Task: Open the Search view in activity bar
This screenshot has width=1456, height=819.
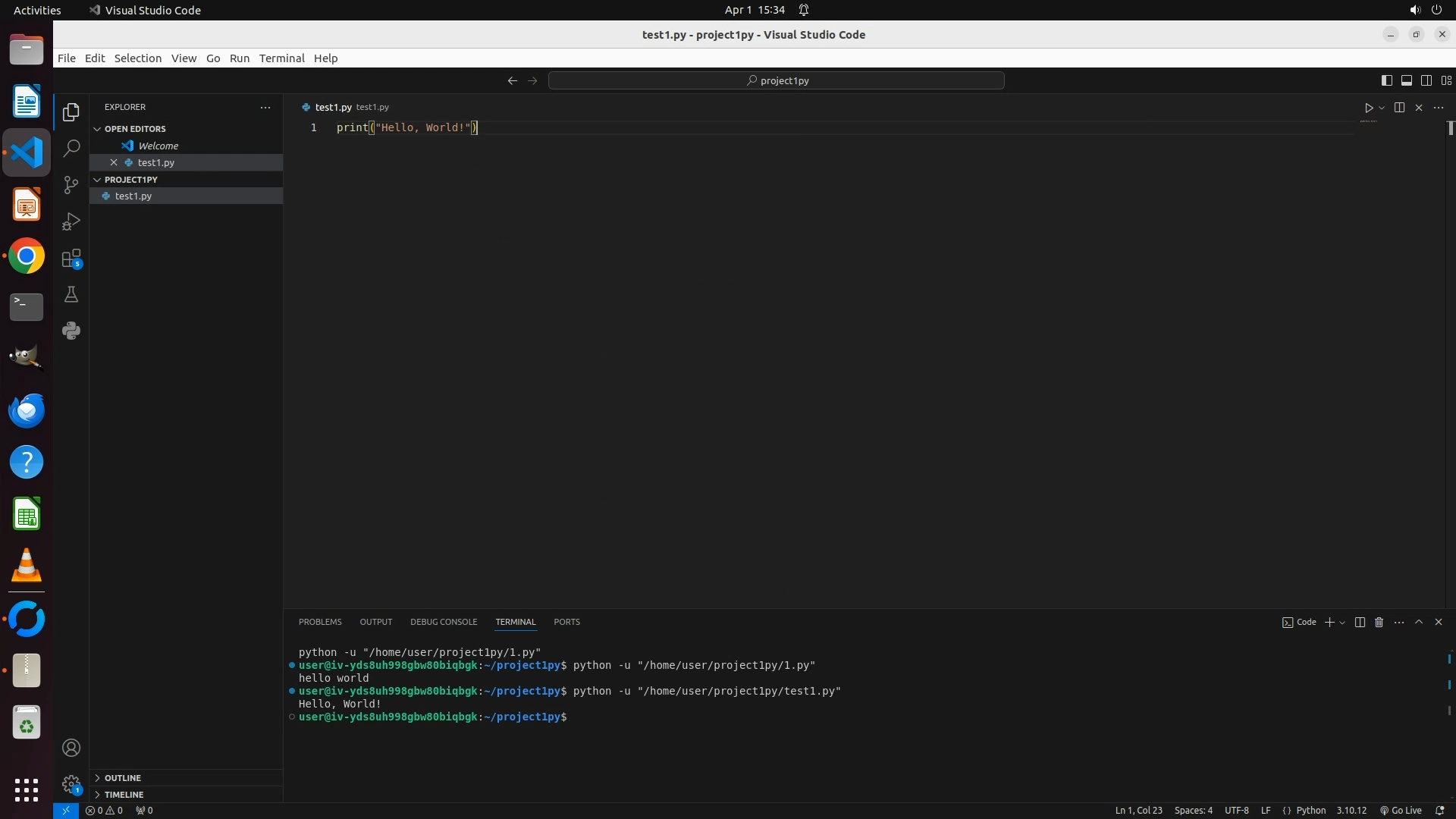Action: (x=71, y=149)
